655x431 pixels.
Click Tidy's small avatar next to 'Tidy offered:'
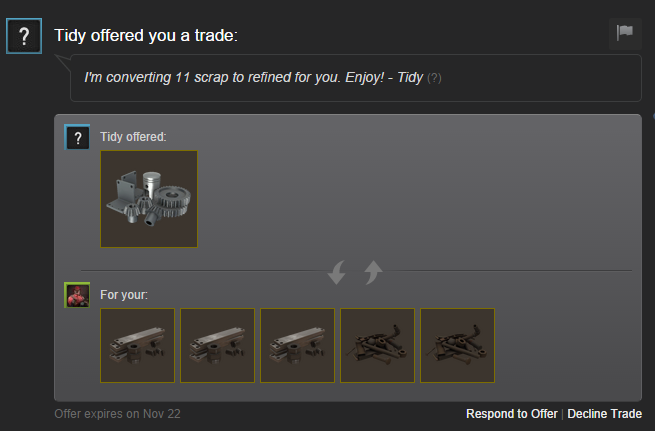pos(77,137)
